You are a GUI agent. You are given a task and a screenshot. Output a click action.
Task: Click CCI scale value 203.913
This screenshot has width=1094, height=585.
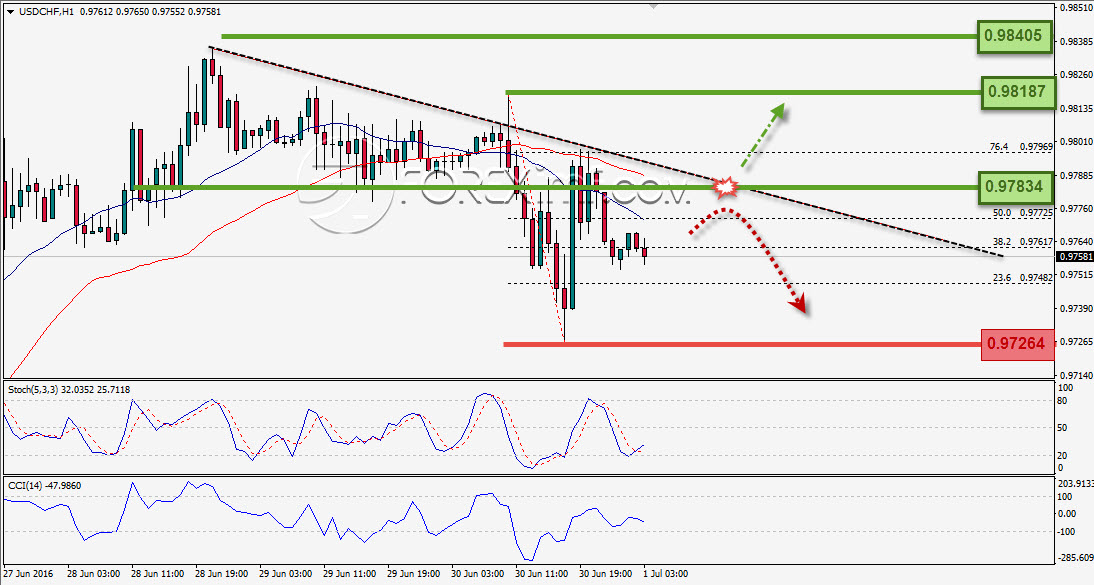tap(1075, 484)
